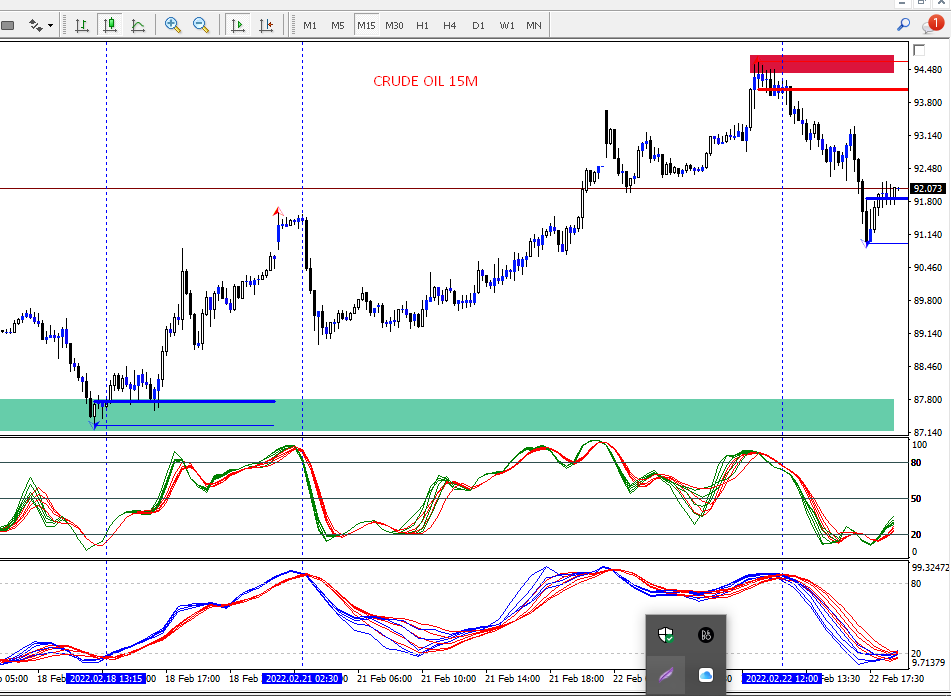Select the active M15 timeframe button
The image size is (951, 696).
[366, 25]
